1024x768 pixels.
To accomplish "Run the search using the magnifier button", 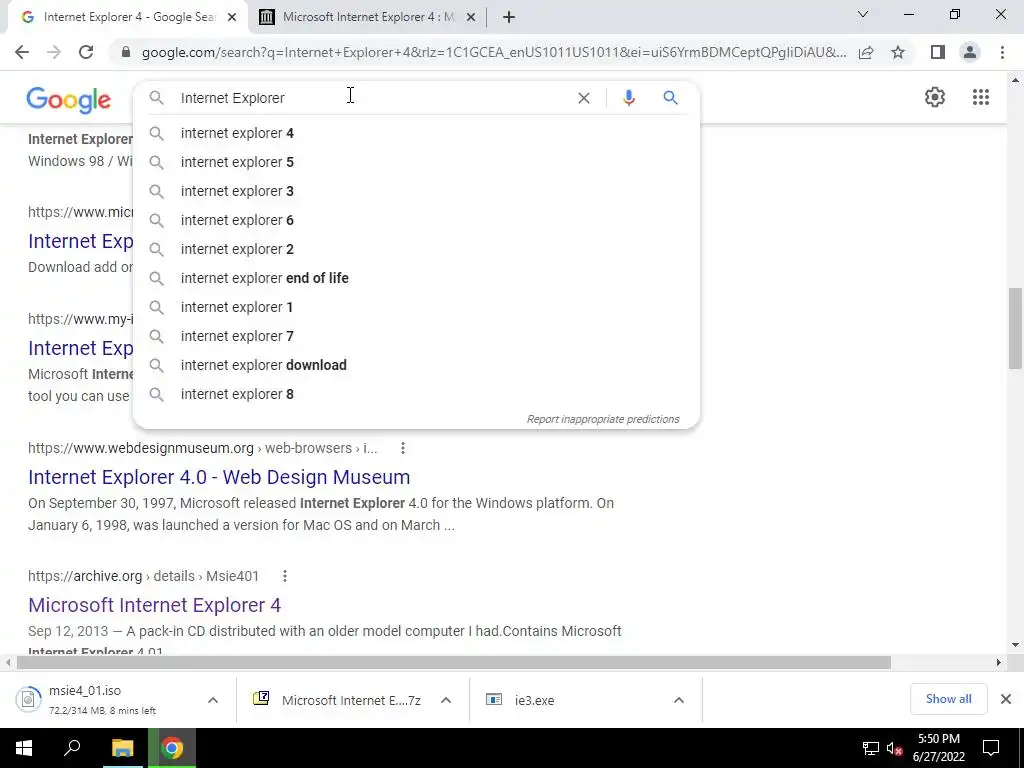I will 670,98.
